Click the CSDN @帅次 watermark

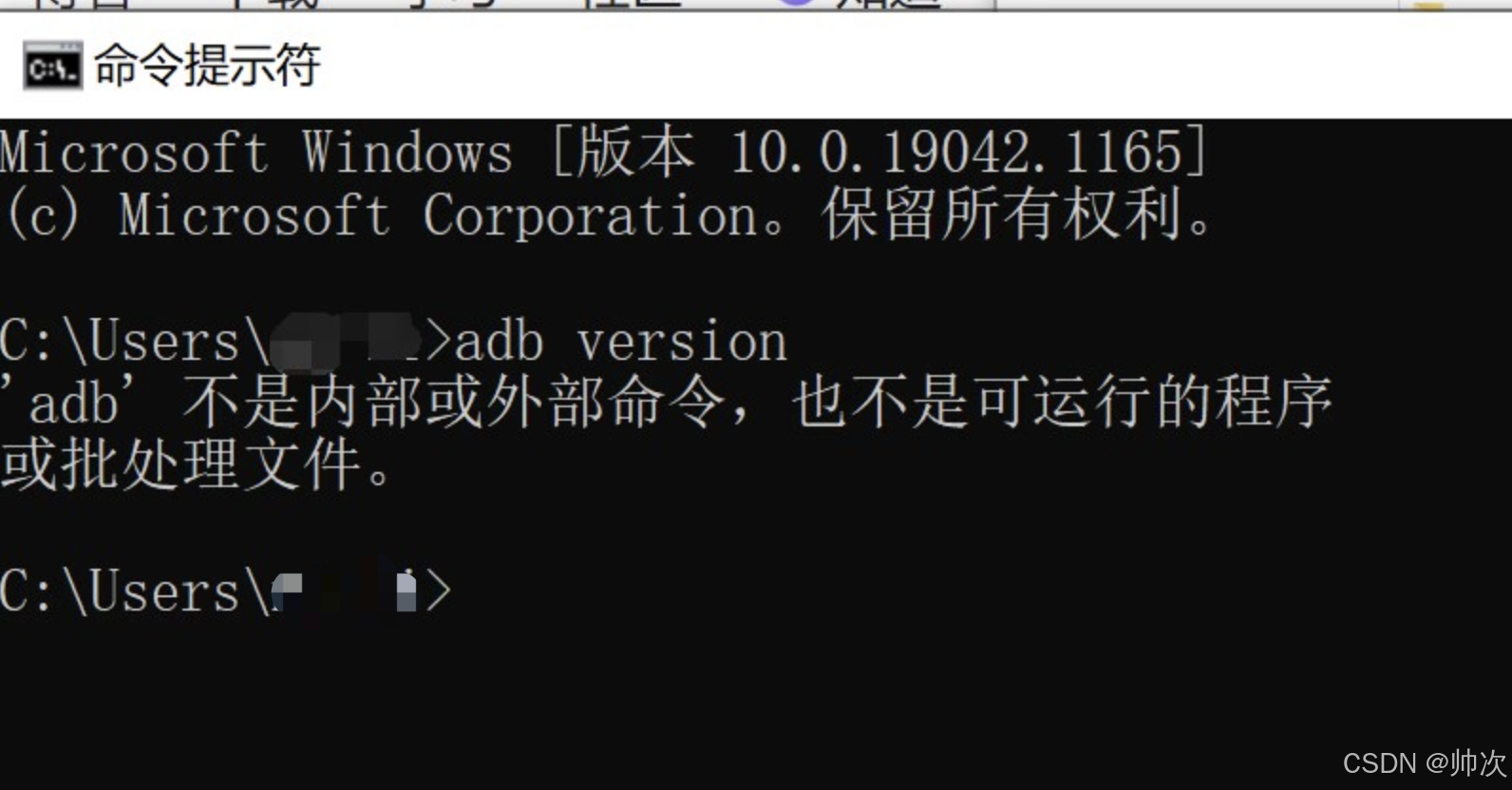point(1424,762)
